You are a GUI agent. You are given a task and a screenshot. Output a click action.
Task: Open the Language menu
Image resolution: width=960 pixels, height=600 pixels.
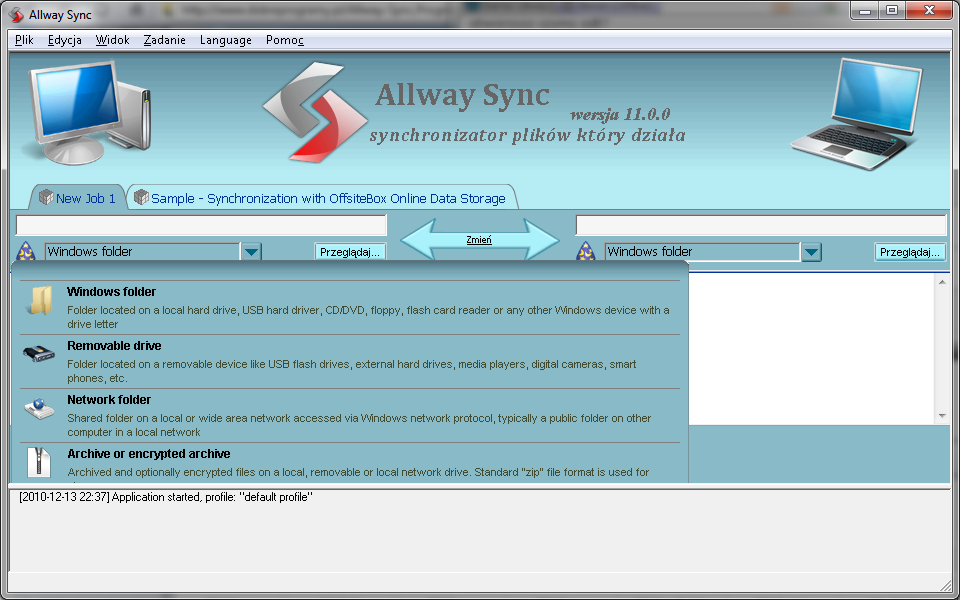(226, 40)
